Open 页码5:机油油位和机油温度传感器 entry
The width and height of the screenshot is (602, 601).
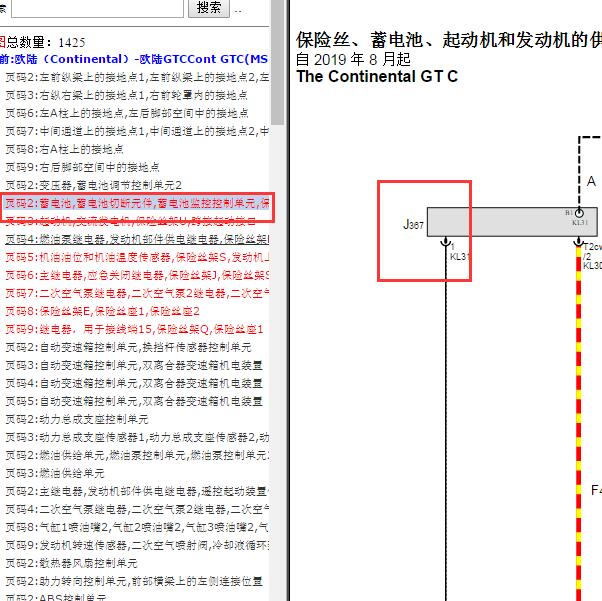click(x=137, y=257)
